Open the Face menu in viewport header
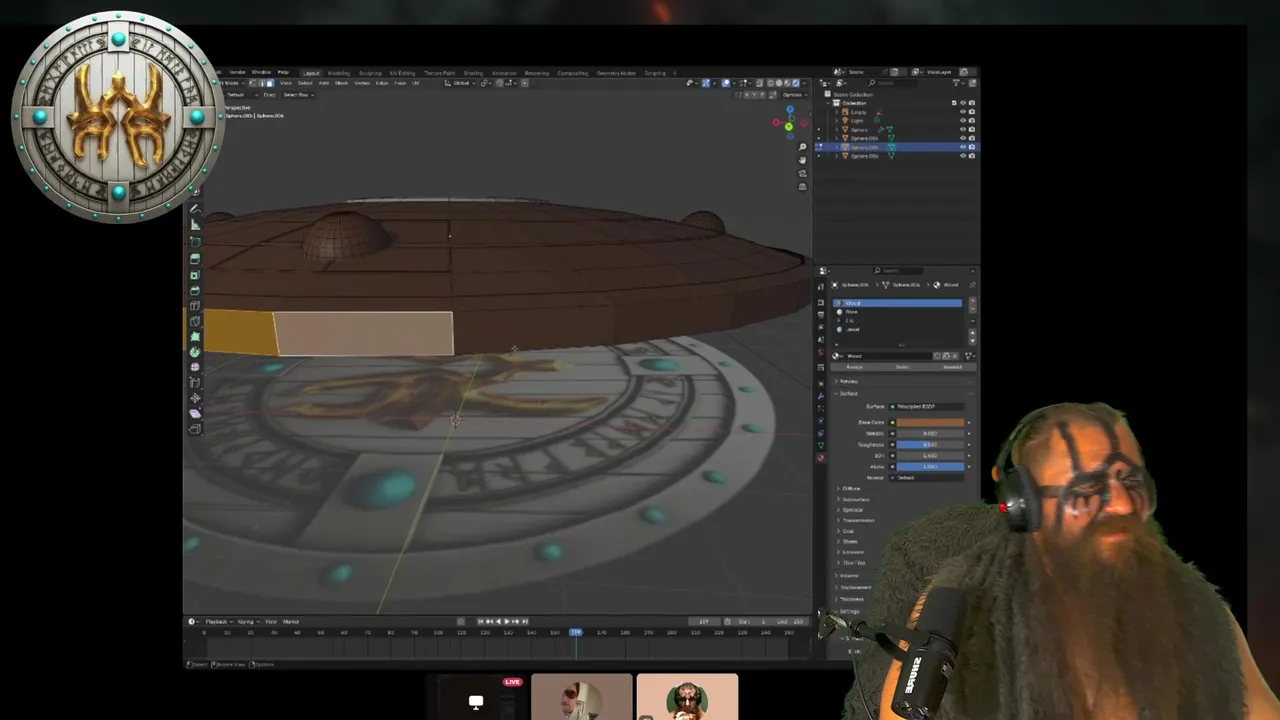The image size is (1280, 720). pos(400,83)
